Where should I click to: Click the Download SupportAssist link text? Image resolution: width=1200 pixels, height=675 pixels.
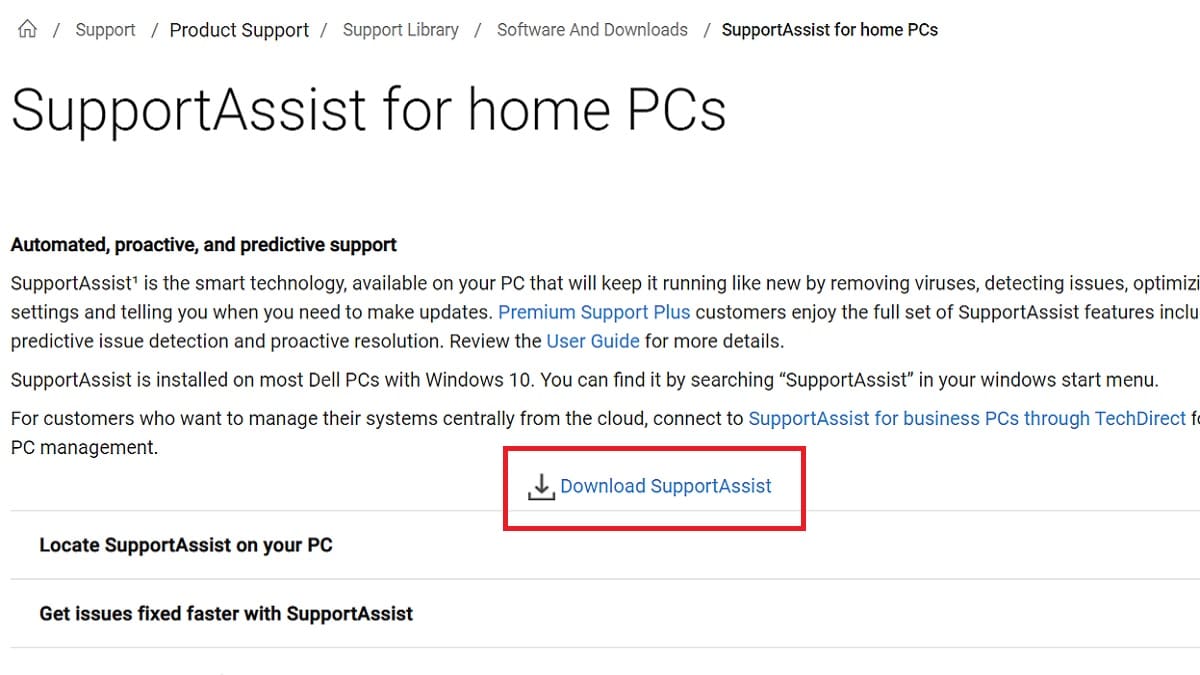pyautogui.click(x=666, y=486)
